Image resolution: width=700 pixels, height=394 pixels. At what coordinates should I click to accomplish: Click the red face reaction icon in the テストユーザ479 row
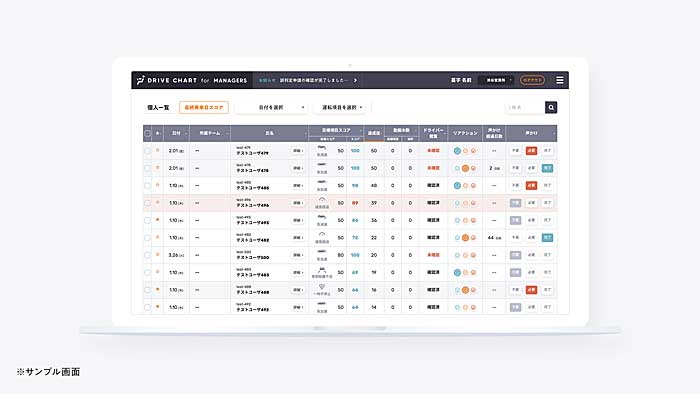tap(473, 151)
